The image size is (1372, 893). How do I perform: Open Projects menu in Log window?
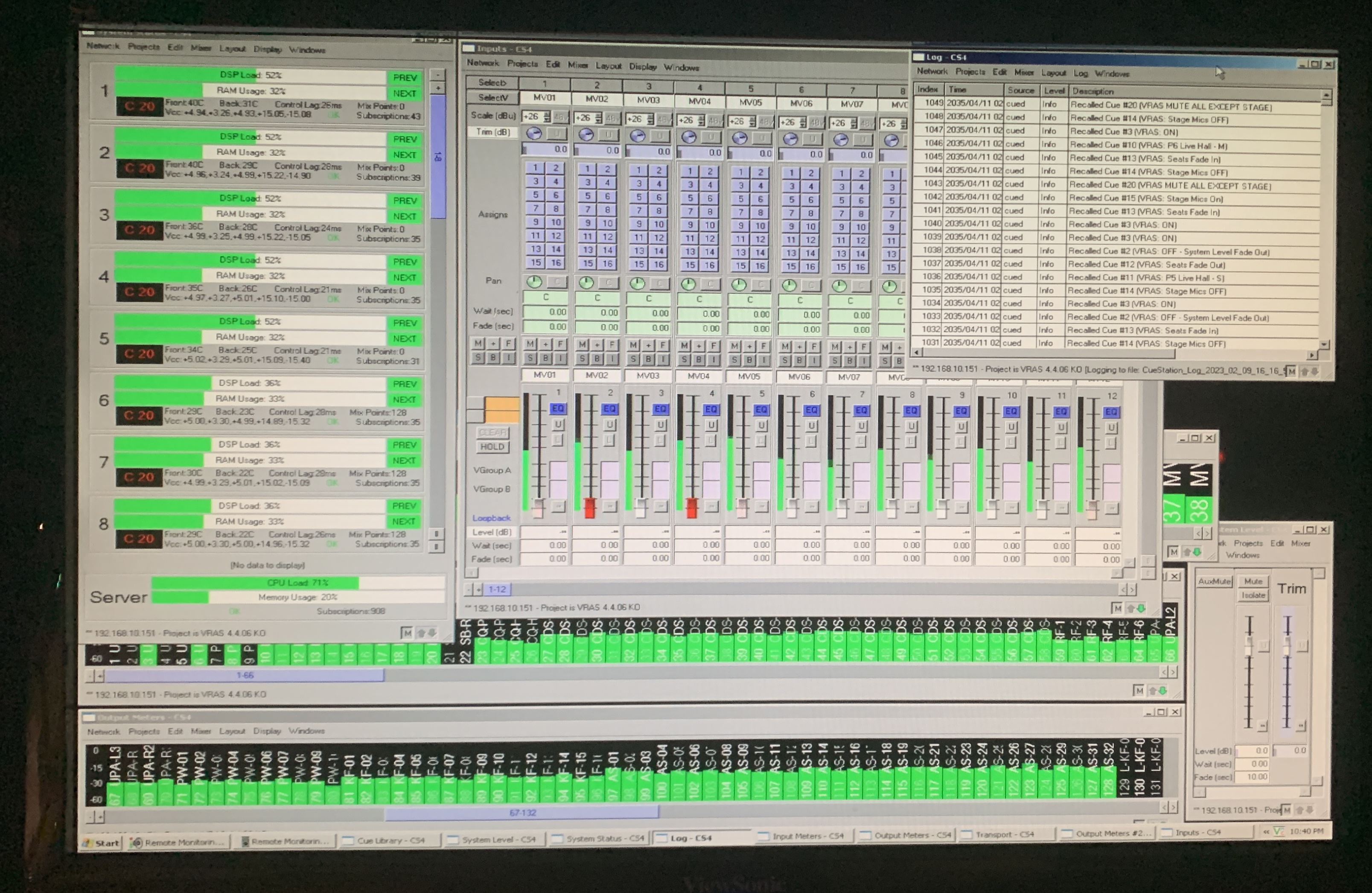(970, 72)
